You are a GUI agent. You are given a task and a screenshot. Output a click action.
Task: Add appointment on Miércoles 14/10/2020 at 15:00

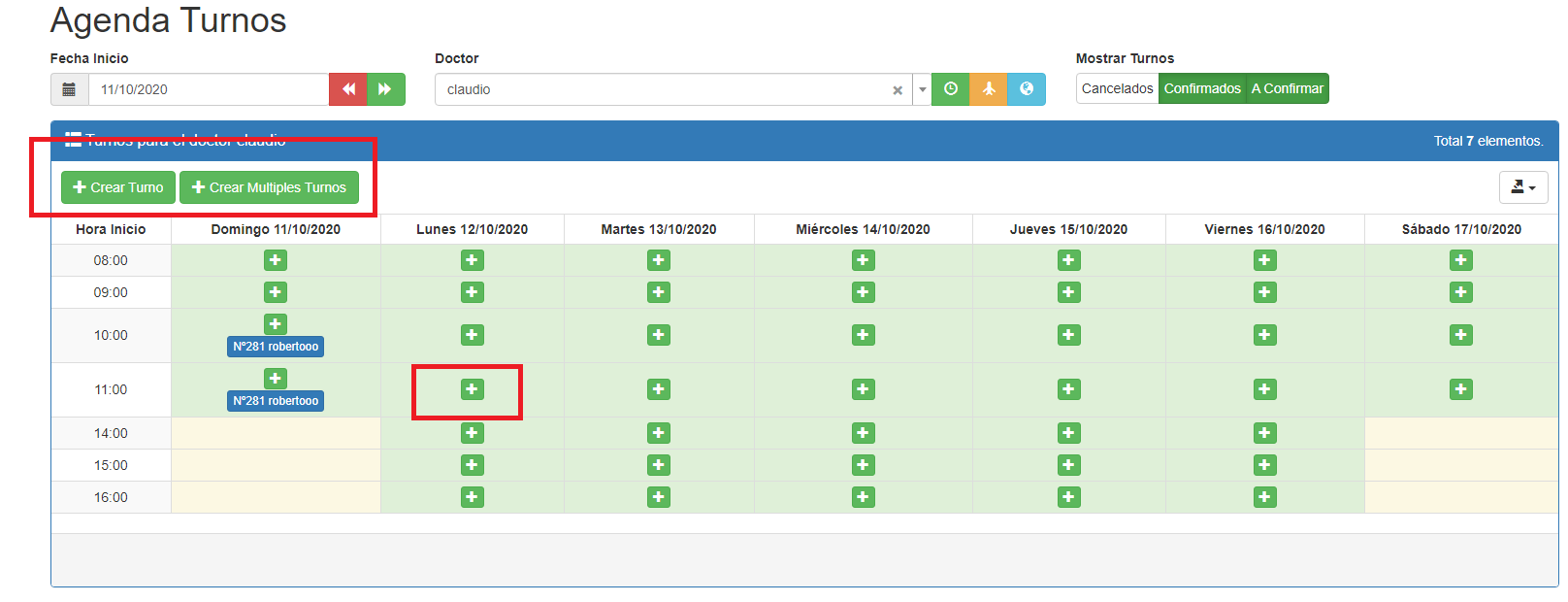coord(863,465)
